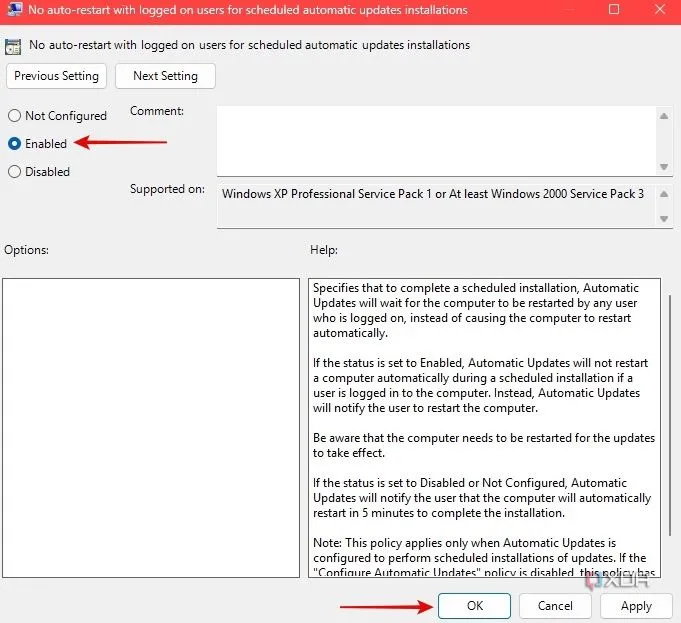Confirm with the OK button
The width and height of the screenshot is (681, 623).
tap(474, 606)
